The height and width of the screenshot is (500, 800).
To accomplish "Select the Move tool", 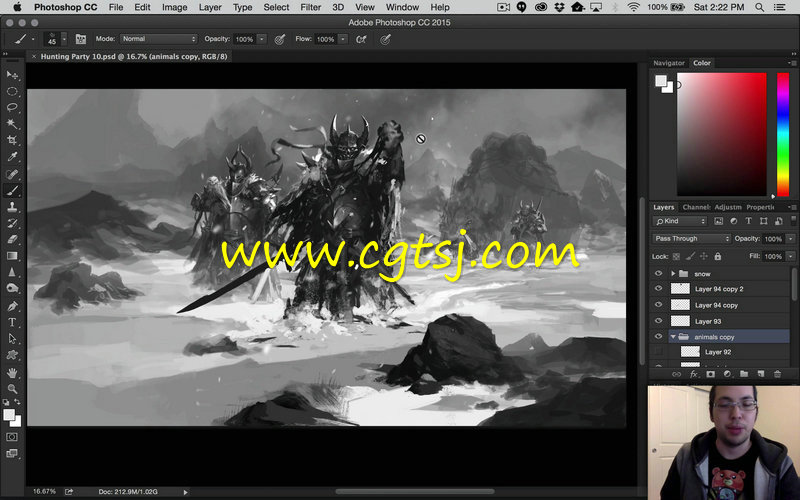I will click(x=12, y=75).
